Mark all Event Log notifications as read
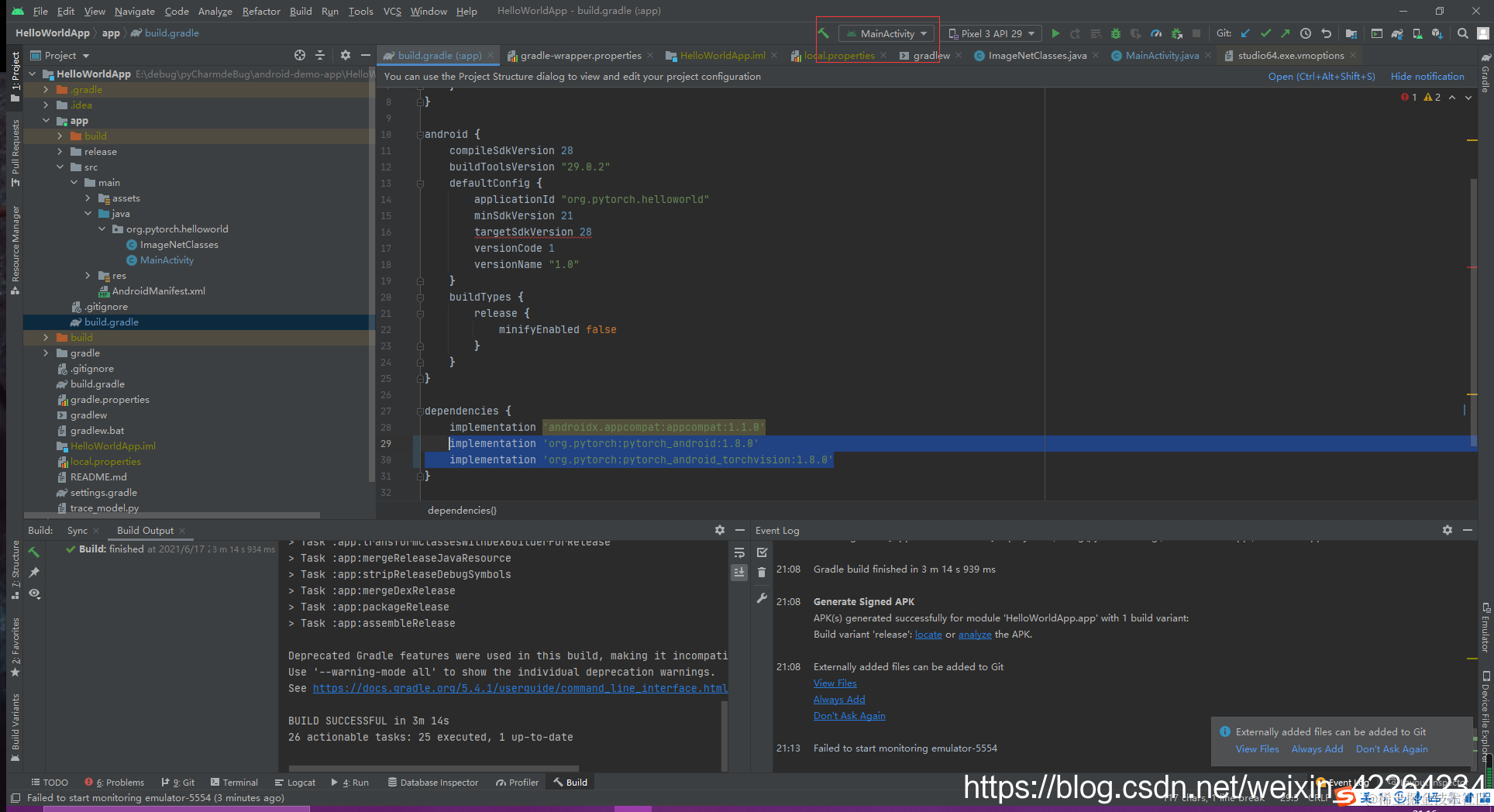1494x812 pixels. coord(762,552)
